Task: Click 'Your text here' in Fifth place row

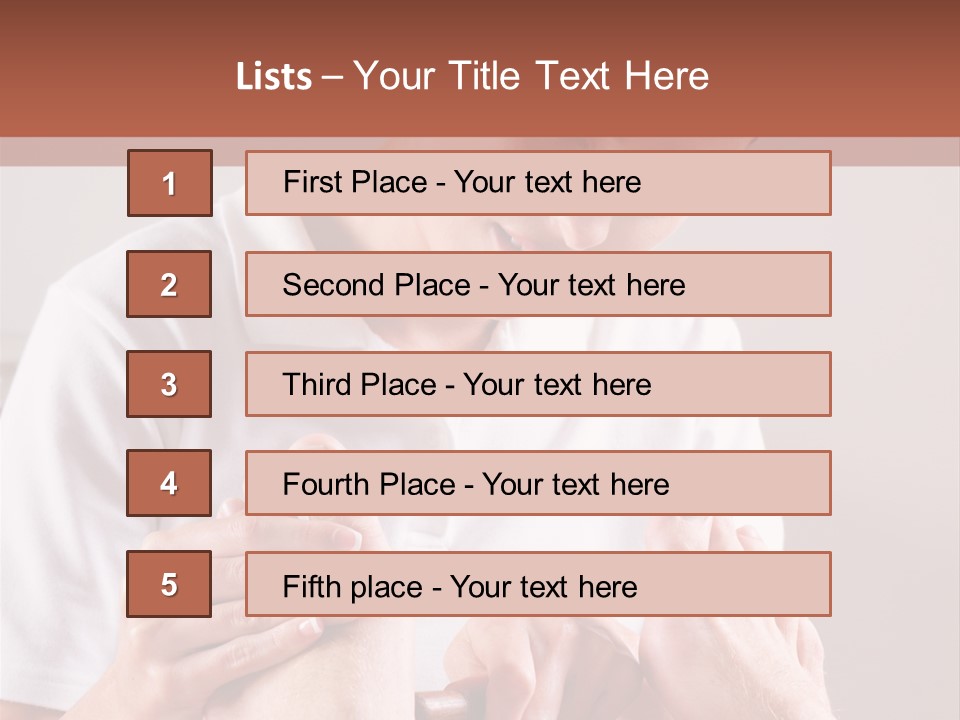Action: (x=543, y=586)
